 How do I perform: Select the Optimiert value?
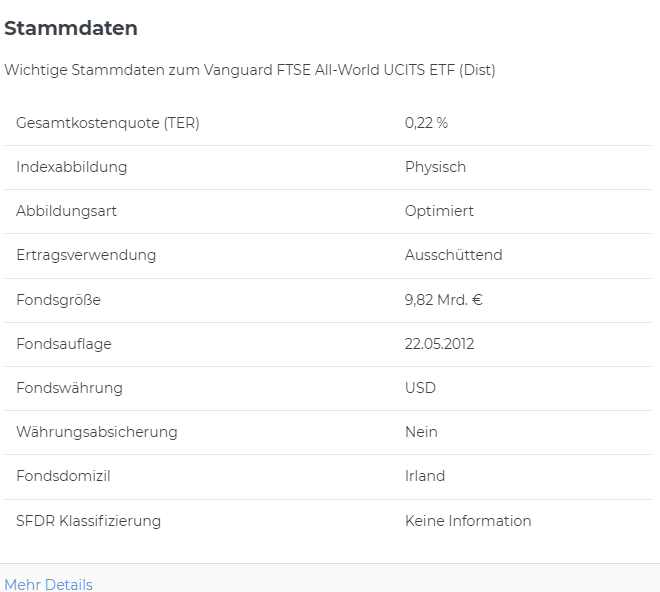[439, 211]
